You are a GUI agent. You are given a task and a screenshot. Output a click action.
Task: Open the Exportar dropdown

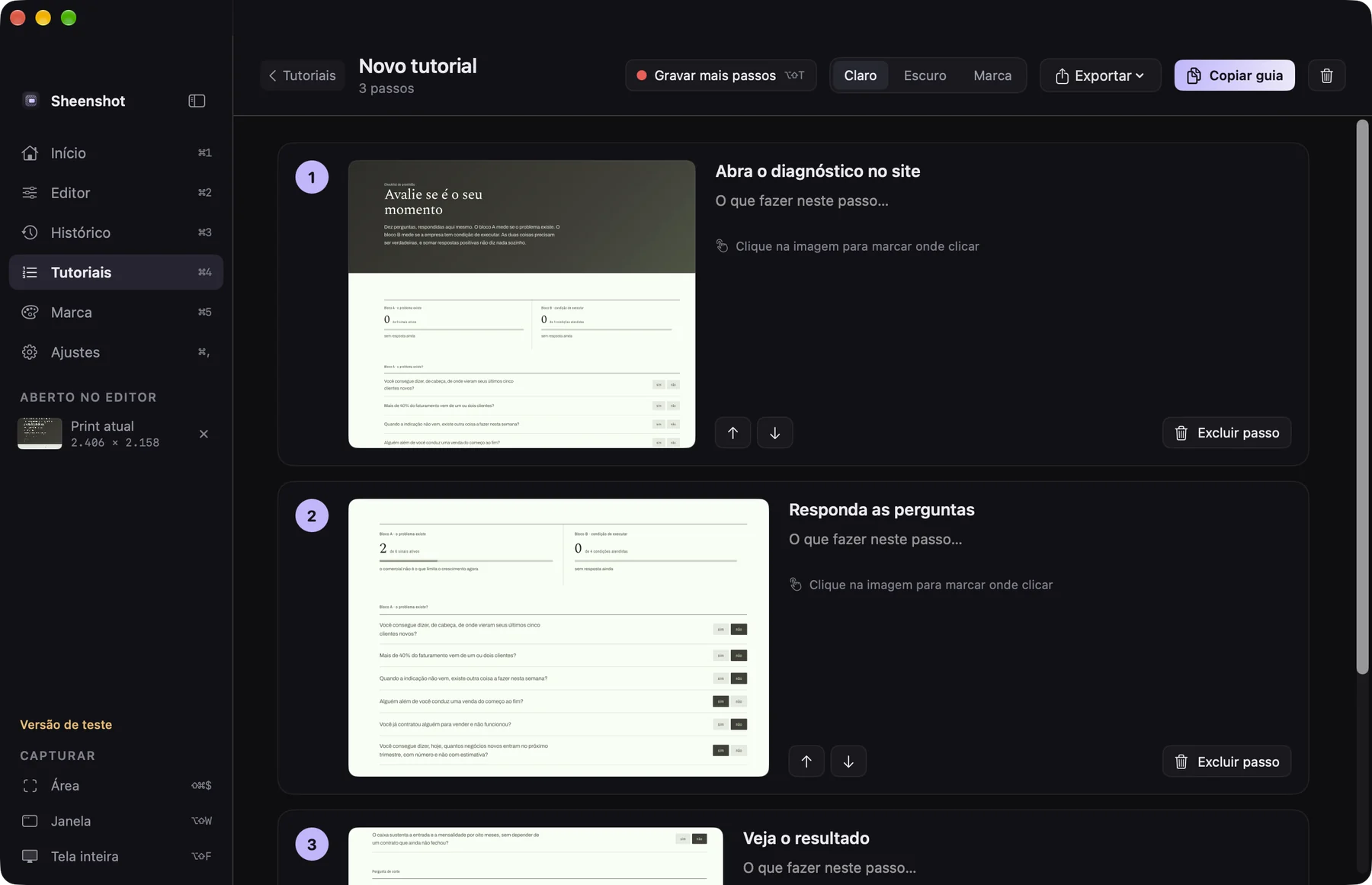click(x=1100, y=75)
